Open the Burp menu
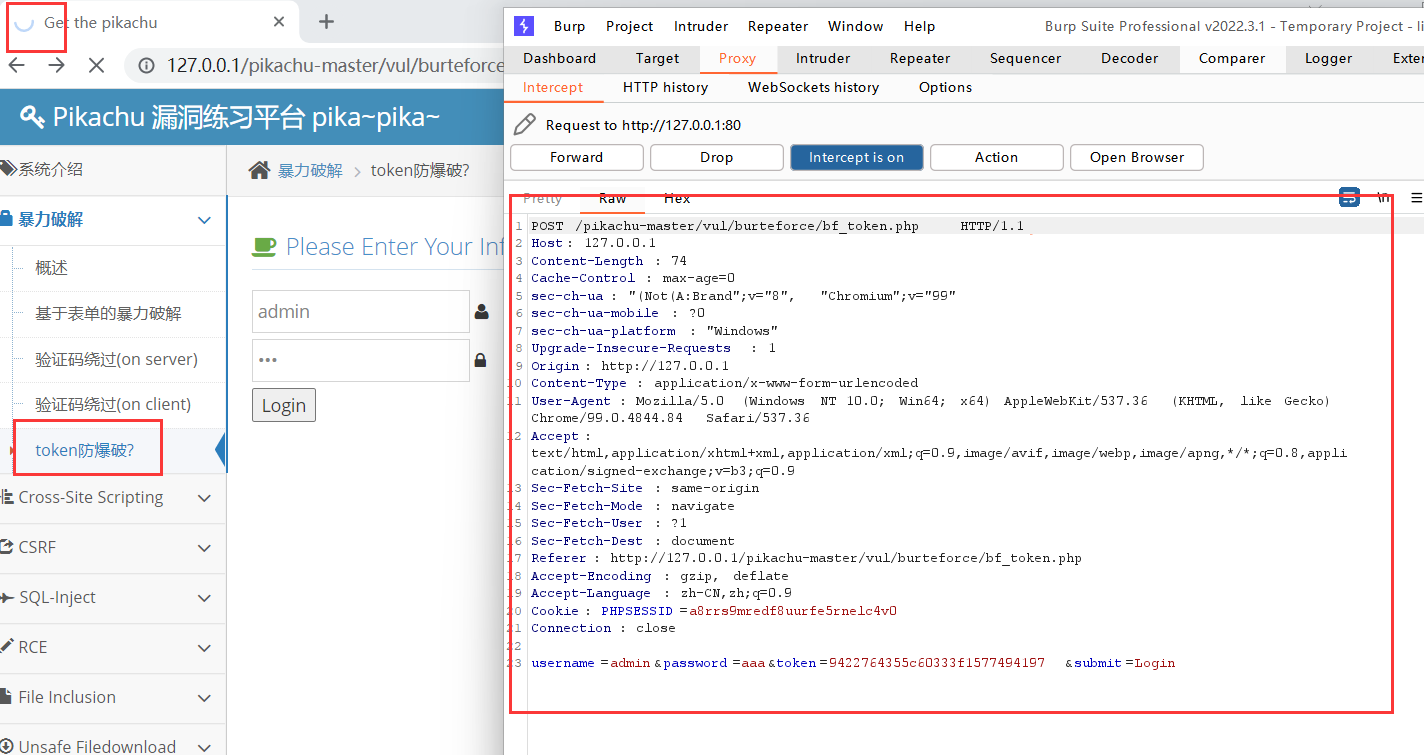 coord(569,26)
